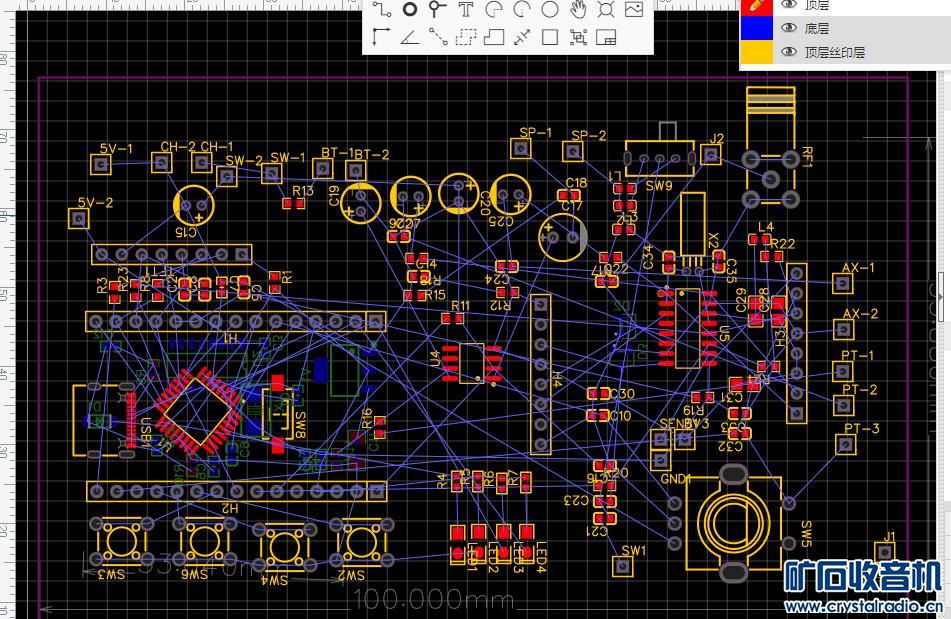951x619 pixels.
Task: Select the C17 electrolytic capacitor
Action: (x=562, y=237)
